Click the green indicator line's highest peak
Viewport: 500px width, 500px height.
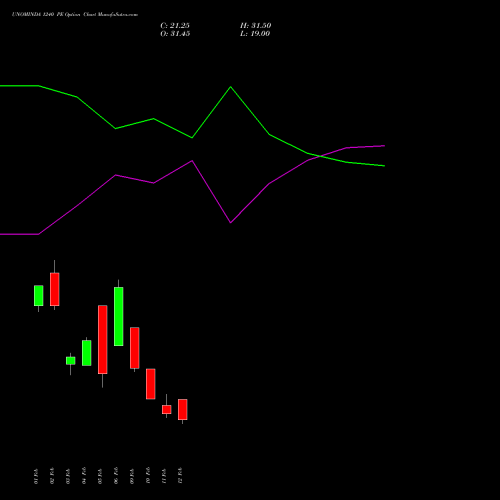(x=231, y=87)
